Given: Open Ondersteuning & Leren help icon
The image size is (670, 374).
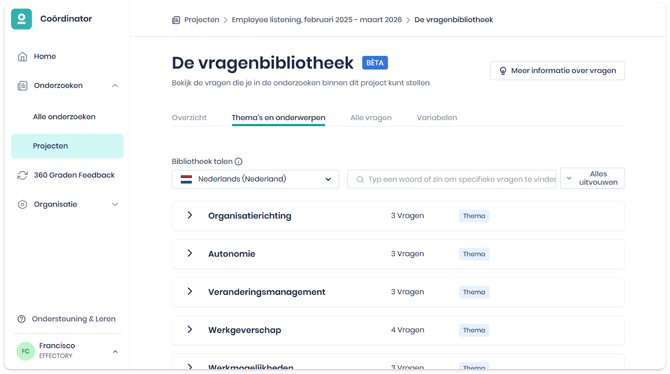Looking at the screenshot, I should pos(21,319).
